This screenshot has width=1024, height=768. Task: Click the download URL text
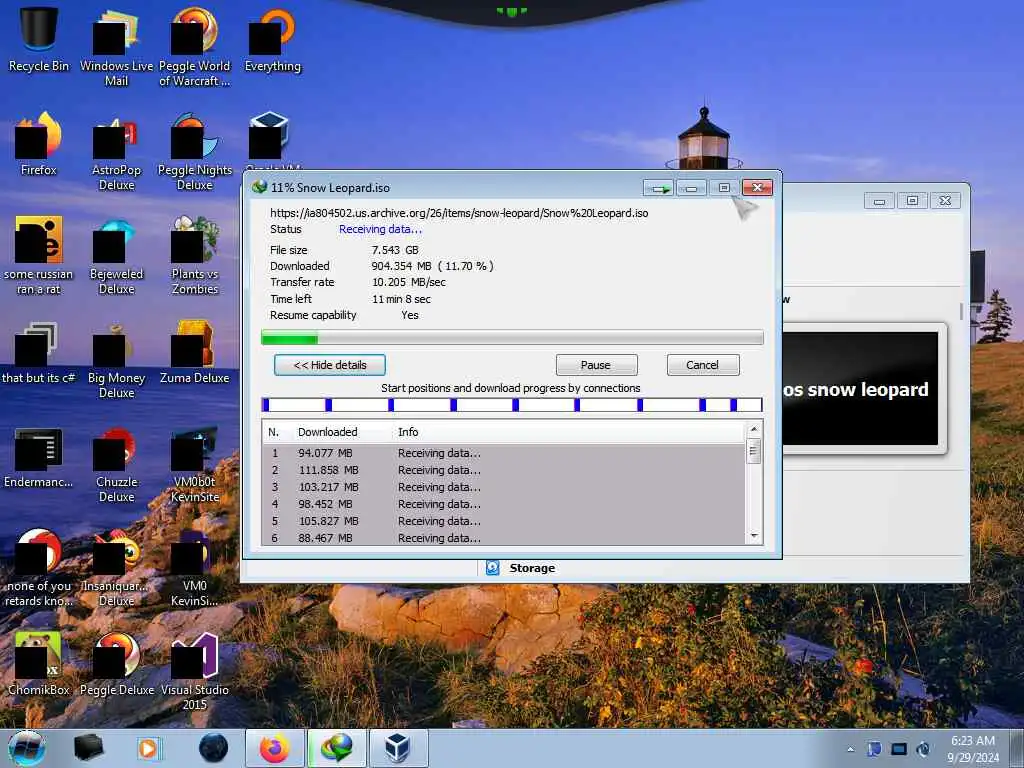pyautogui.click(x=459, y=213)
